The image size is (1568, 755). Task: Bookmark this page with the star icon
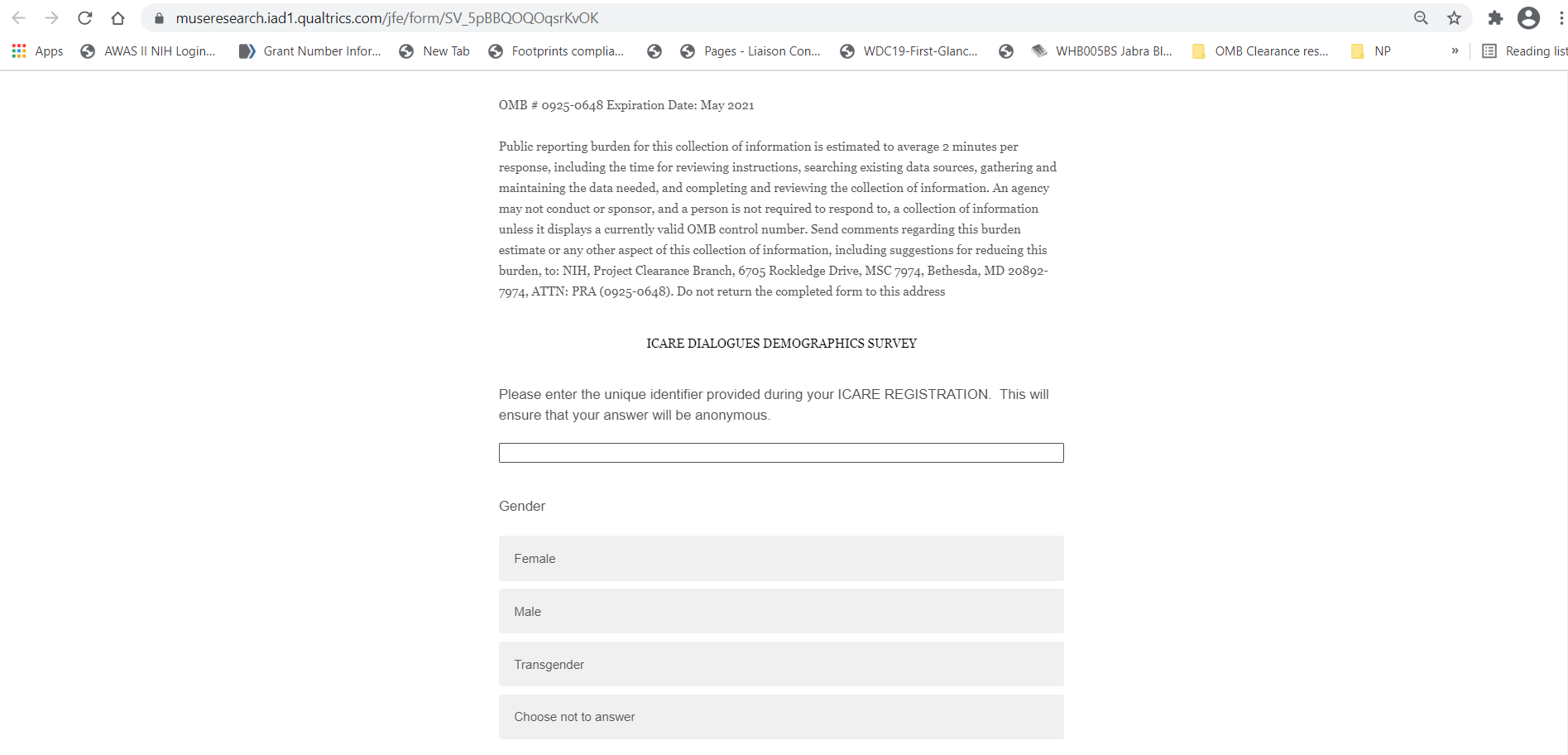[1454, 18]
